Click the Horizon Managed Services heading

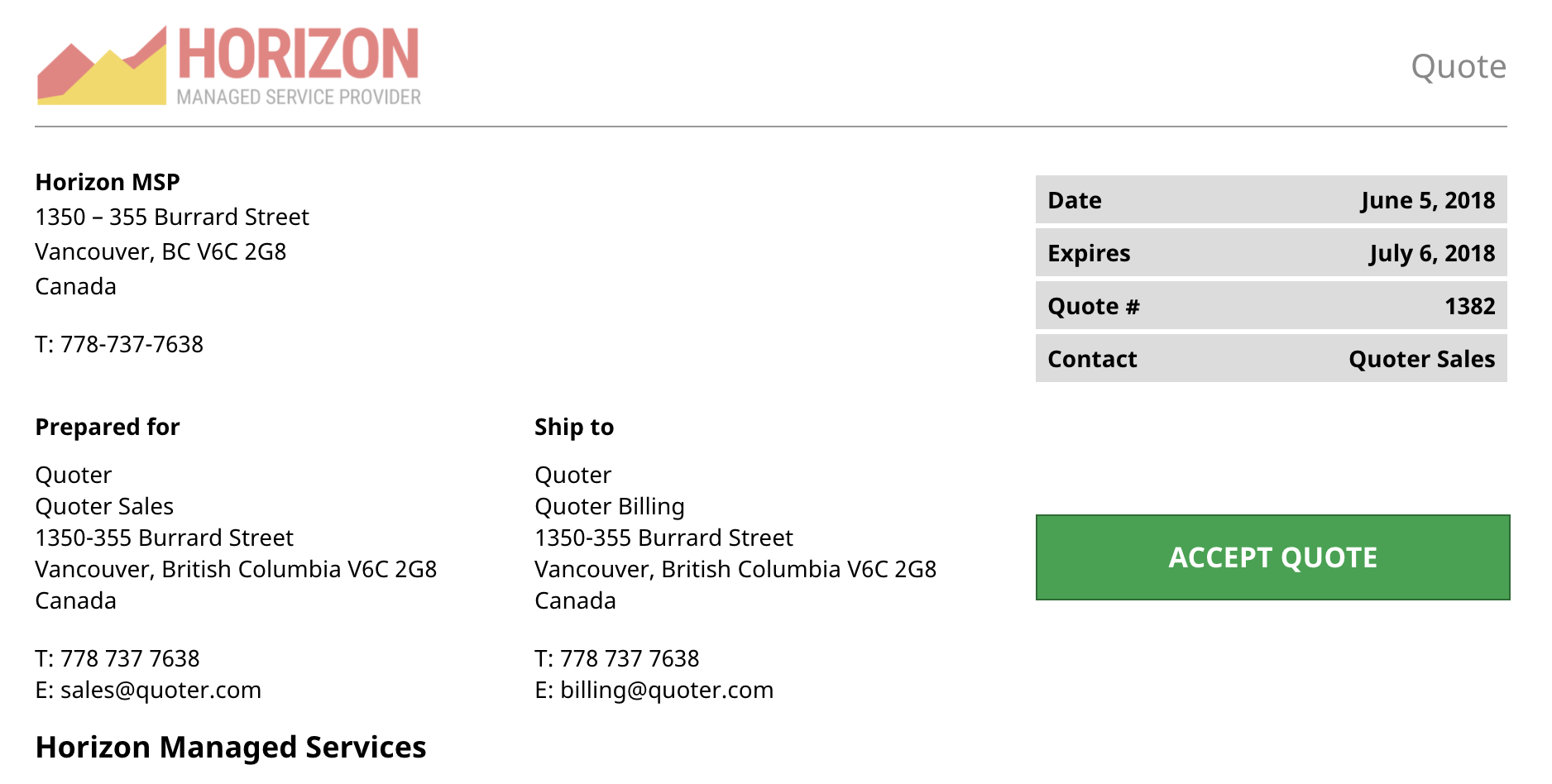(x=231, y=747)
